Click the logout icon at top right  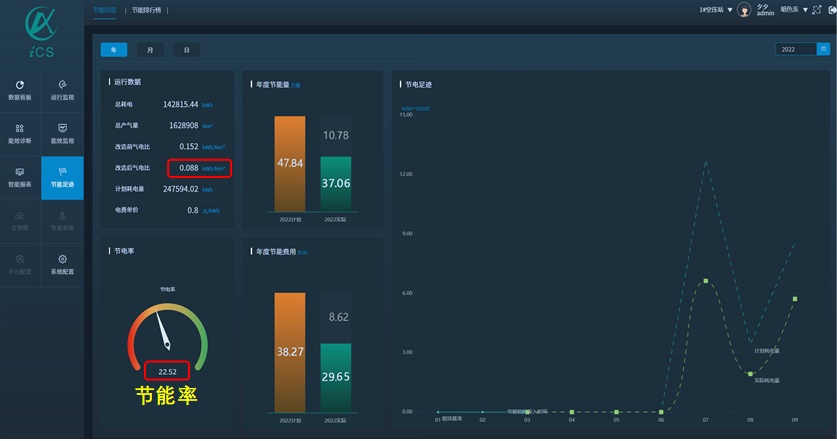coord(831,10)
